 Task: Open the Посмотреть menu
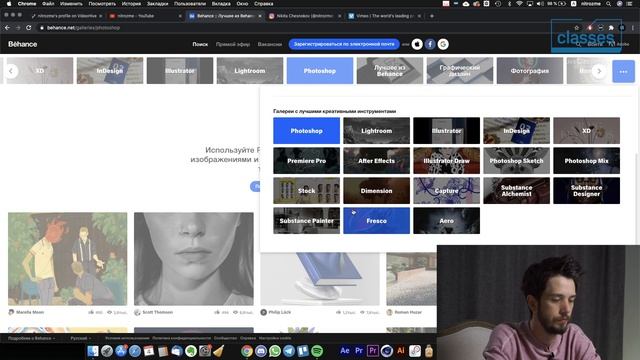pos(102,4)
